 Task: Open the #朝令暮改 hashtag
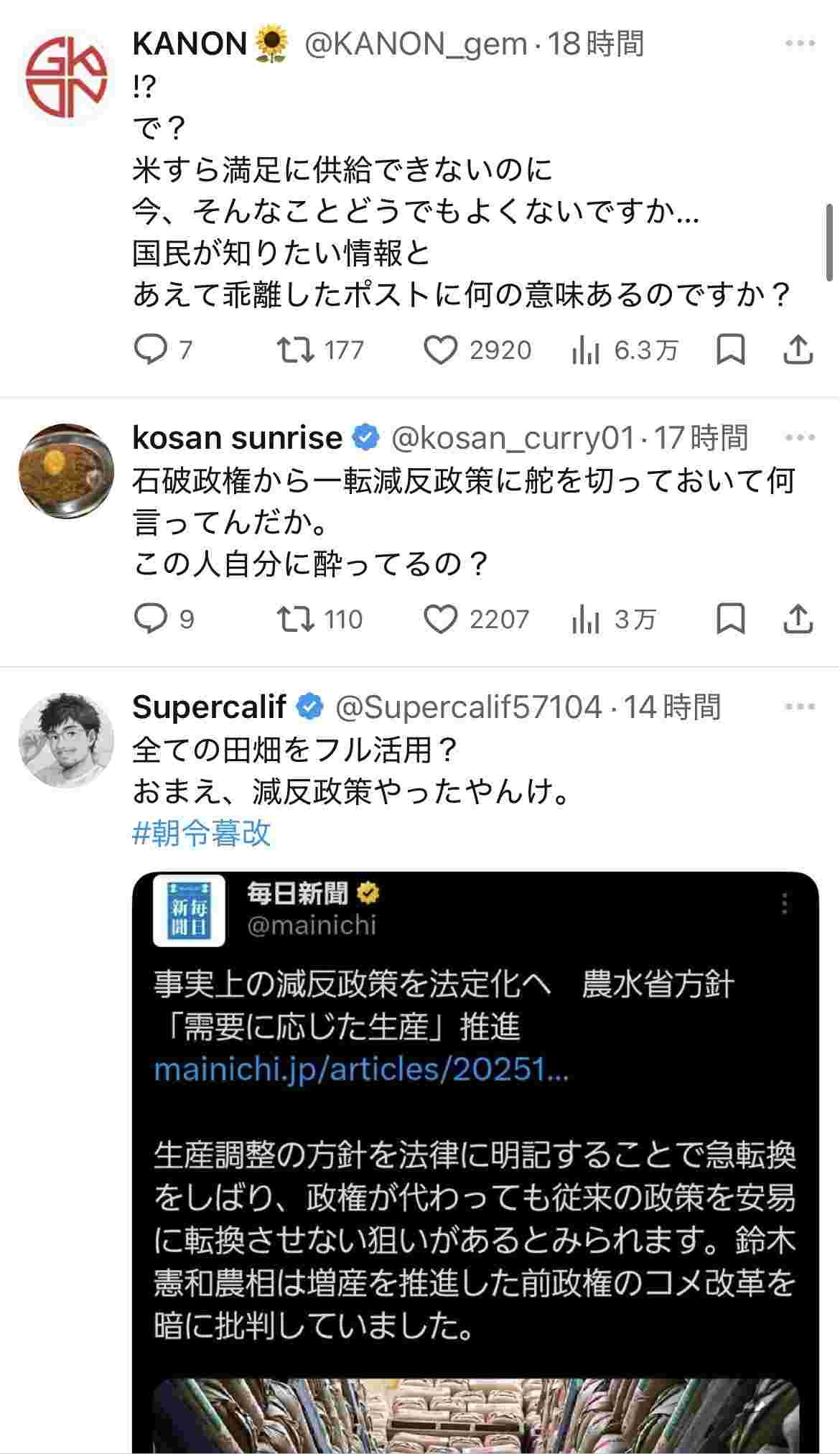pyautogui.click(x=202, y=834)
